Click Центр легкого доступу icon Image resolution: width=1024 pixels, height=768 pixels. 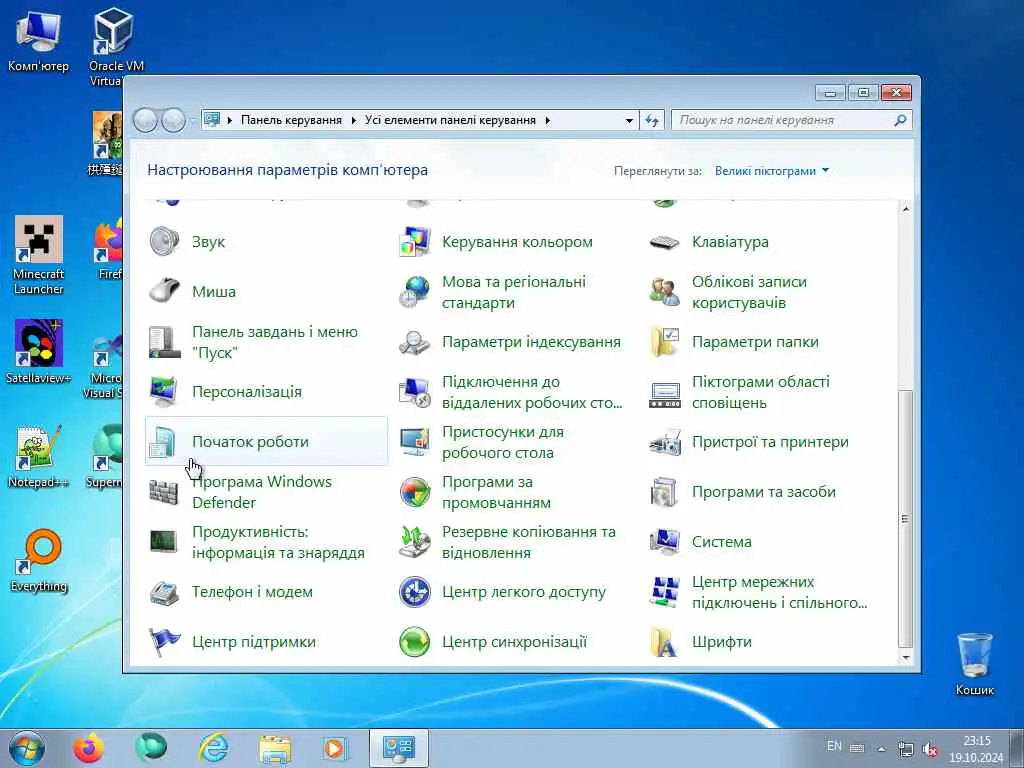415,592
